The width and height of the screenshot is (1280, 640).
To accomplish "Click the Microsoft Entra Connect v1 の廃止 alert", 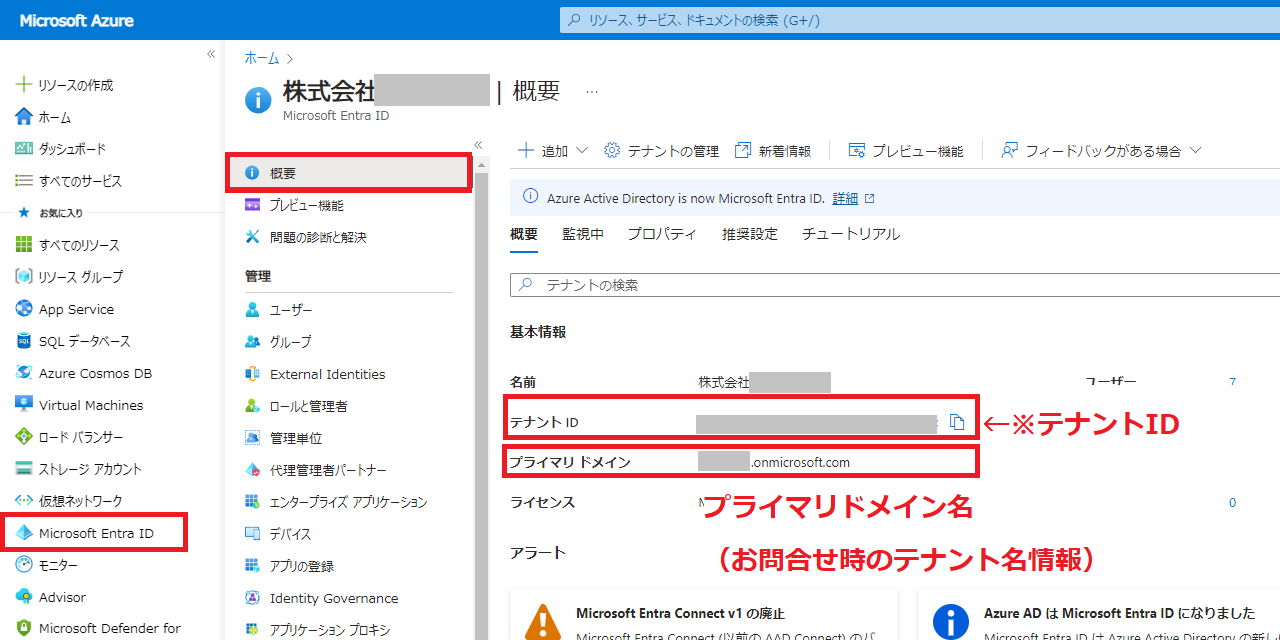I will click(x=704, y=614).
